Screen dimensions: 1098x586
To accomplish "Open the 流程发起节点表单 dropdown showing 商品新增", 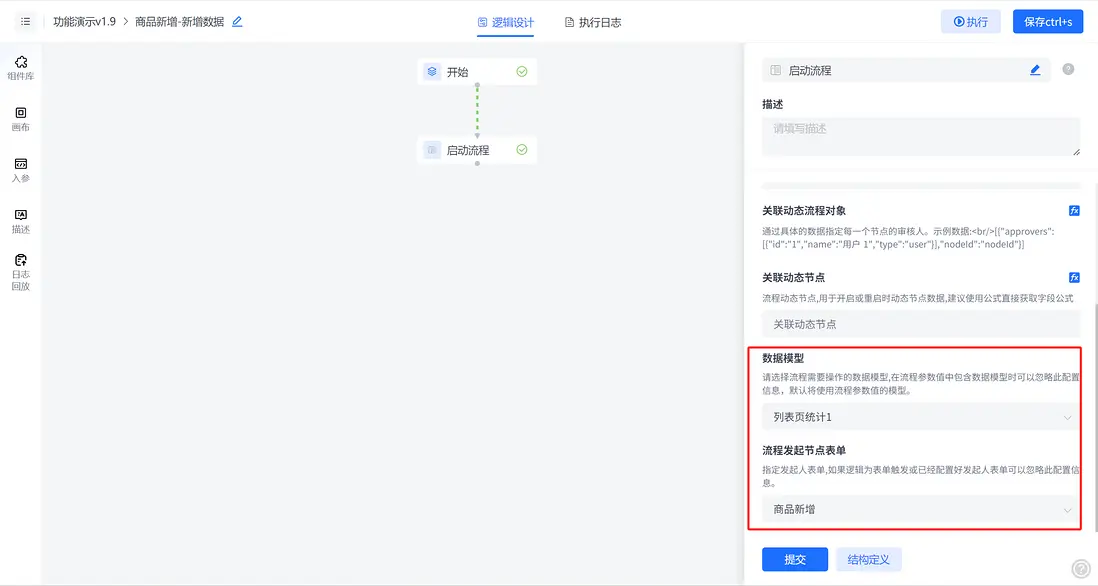I will click(x=919, y=509).
